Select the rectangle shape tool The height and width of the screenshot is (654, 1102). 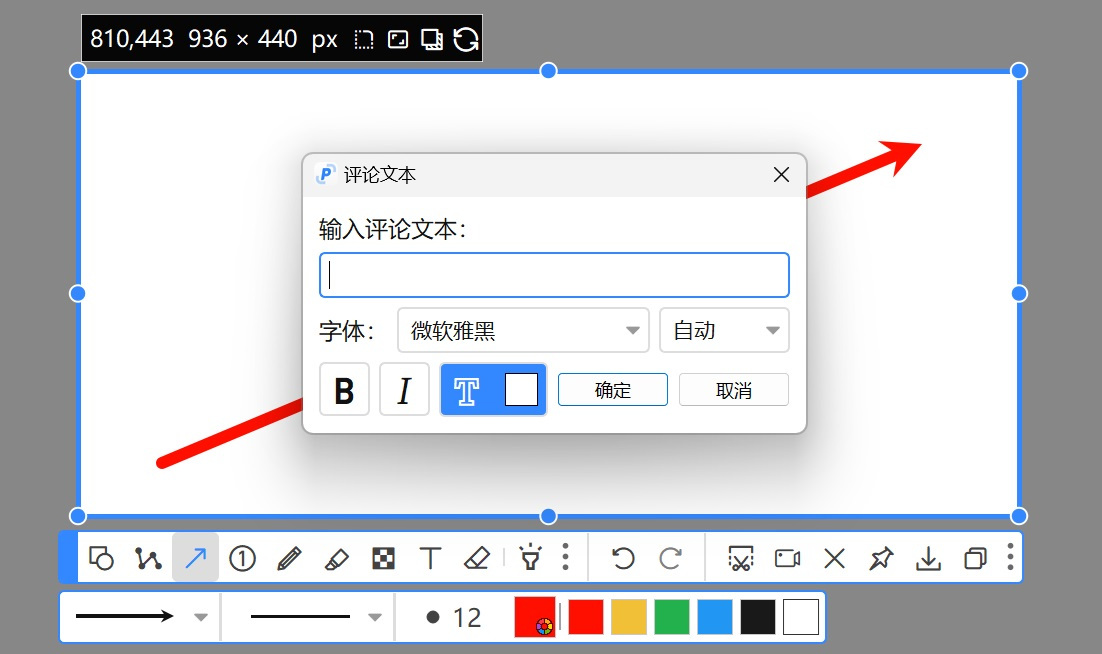pyautogui.click(x=101, y=558)
